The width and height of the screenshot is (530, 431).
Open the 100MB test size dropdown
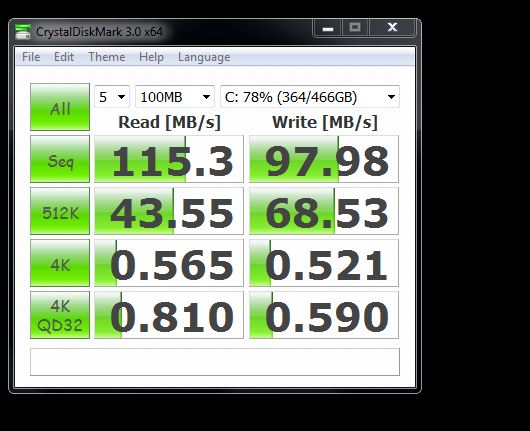click(175, 97)
